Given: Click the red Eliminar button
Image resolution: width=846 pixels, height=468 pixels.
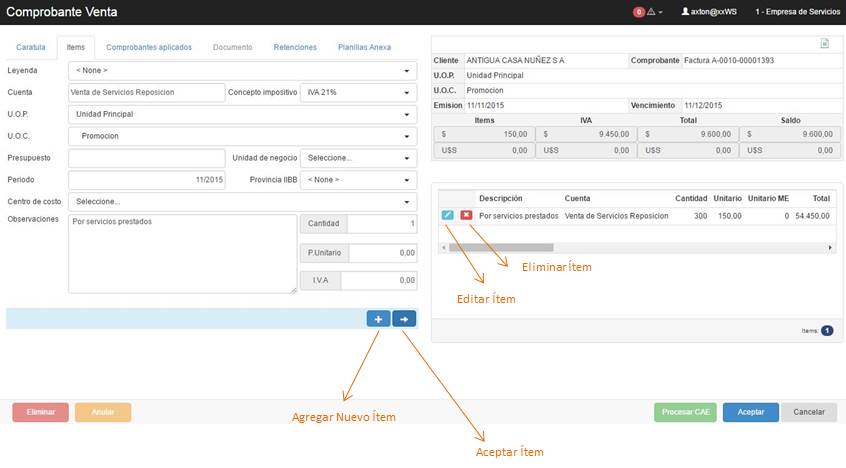Looking at the screenshot, I should (x=40, y=412).
